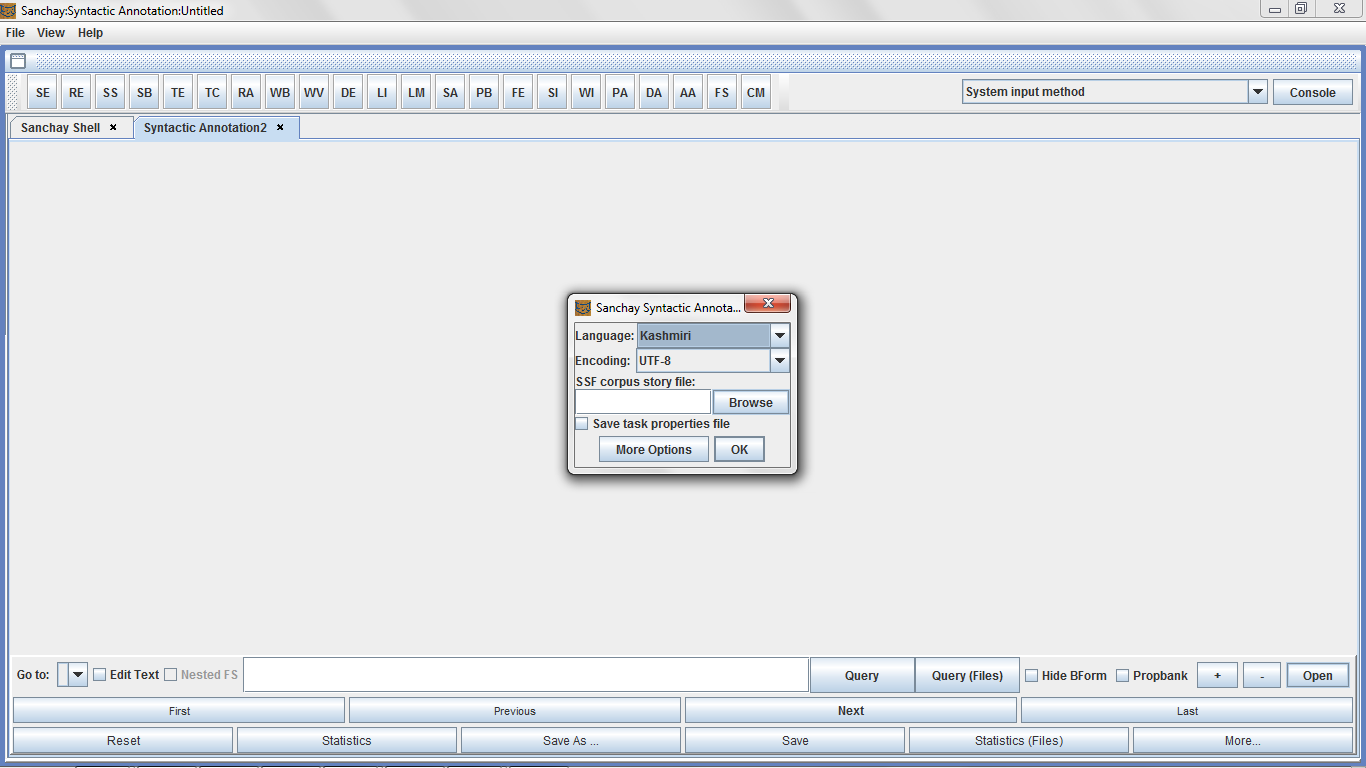Click the RA toolbar button
This screenshot has width=1366, height=768.
click(x=247, y=92)
